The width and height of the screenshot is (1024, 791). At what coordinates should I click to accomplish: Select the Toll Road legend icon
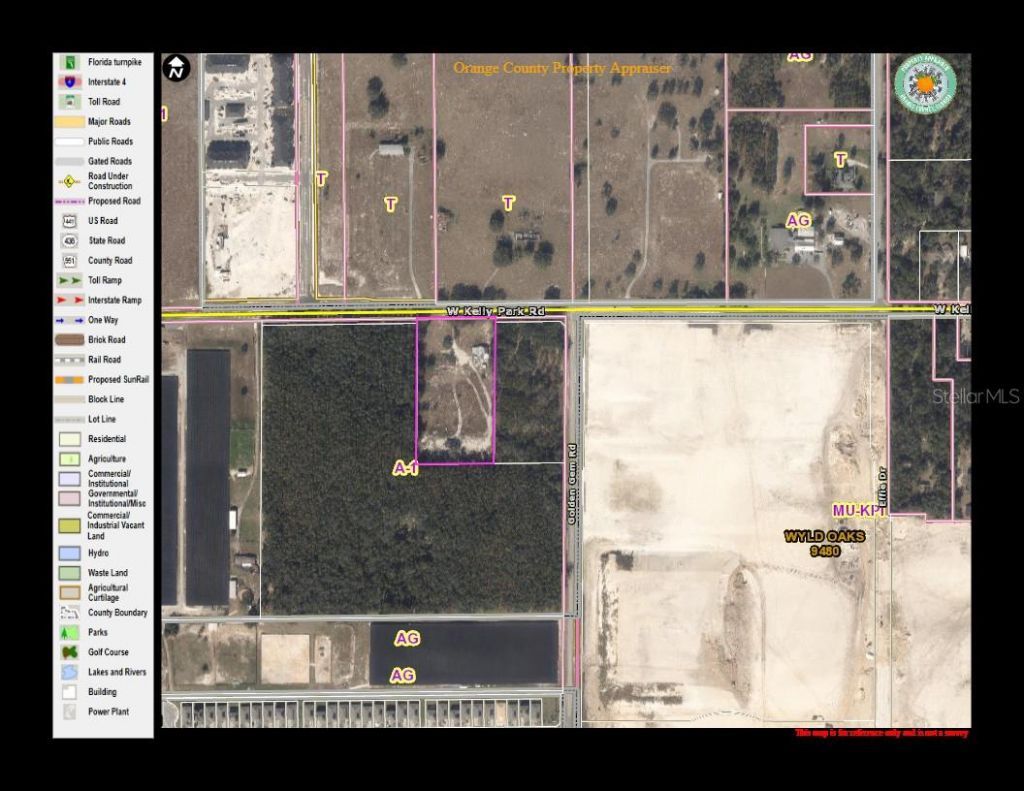(68, 101)
